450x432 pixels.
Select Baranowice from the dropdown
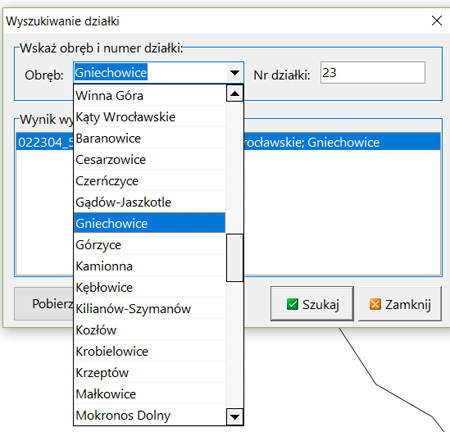(x=150, y=138)
